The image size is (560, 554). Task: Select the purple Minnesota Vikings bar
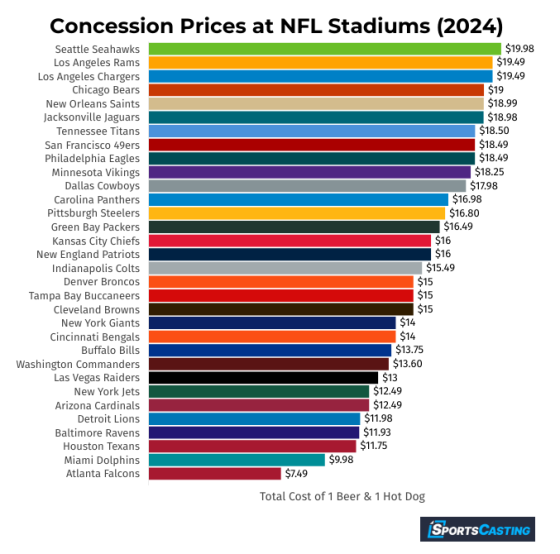310,172
